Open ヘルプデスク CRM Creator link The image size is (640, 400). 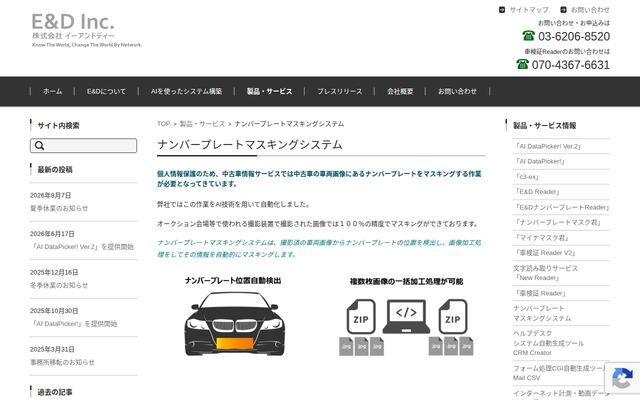(x=548, y=343)
